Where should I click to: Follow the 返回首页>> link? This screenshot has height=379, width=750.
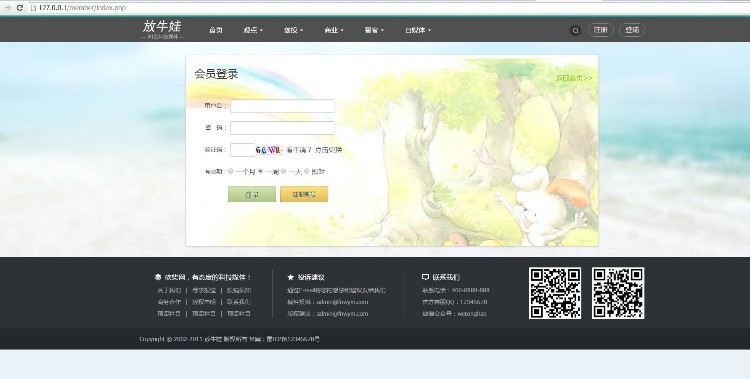pos(574,78)
